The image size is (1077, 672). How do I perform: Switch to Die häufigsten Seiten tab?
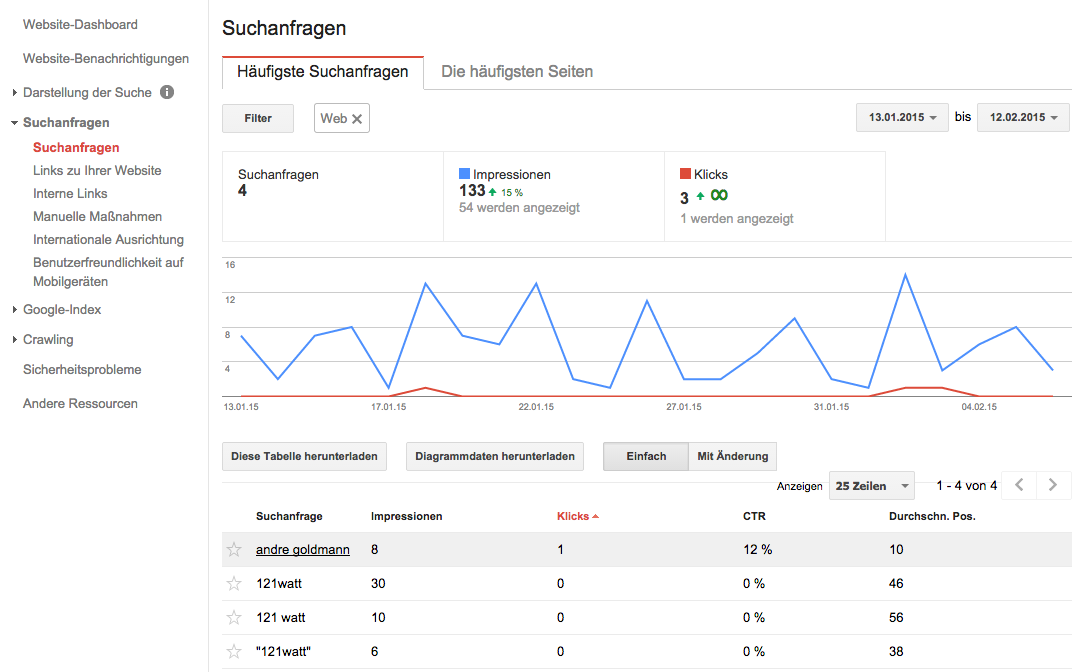coord(517,72)
